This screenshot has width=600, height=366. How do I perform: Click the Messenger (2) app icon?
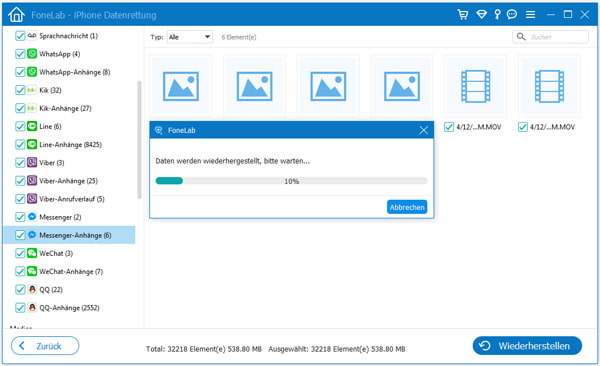click(x=32, y=217)
